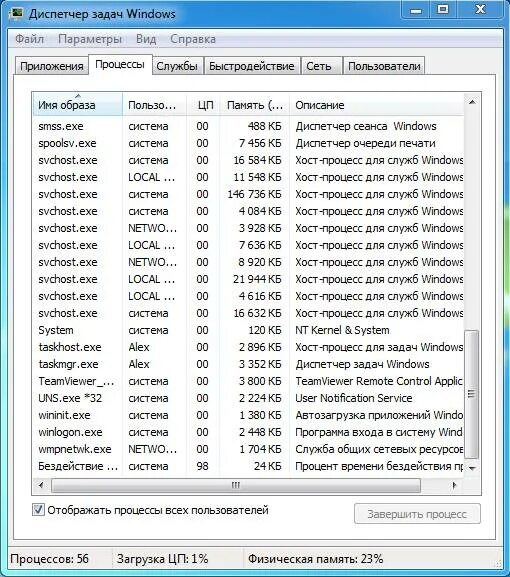This screenshot has width=510, height=577.
Task: Click the 24 КБ memory cell
Action: point(267,466)
